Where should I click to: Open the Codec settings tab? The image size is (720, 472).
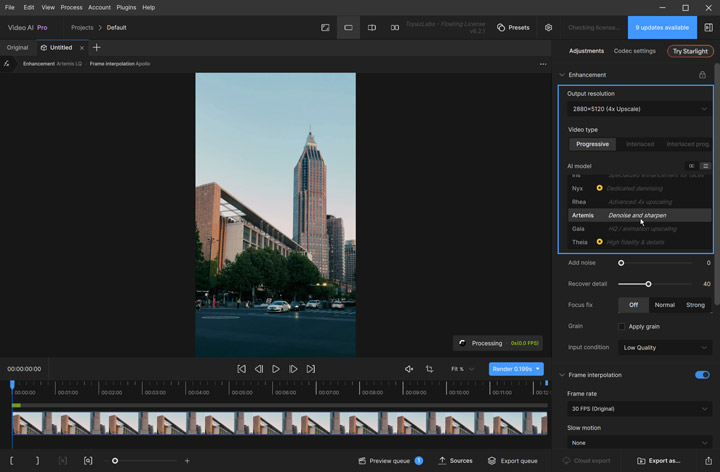click(x=635, y=51)
